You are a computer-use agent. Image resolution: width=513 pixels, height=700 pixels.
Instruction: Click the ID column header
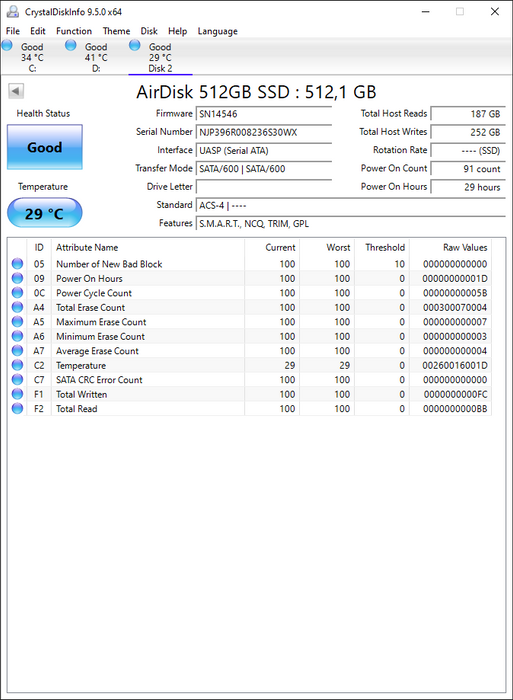39,247
